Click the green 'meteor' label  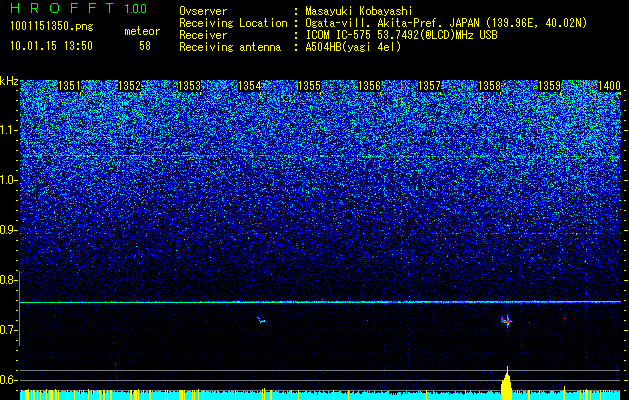coord(142,31)
